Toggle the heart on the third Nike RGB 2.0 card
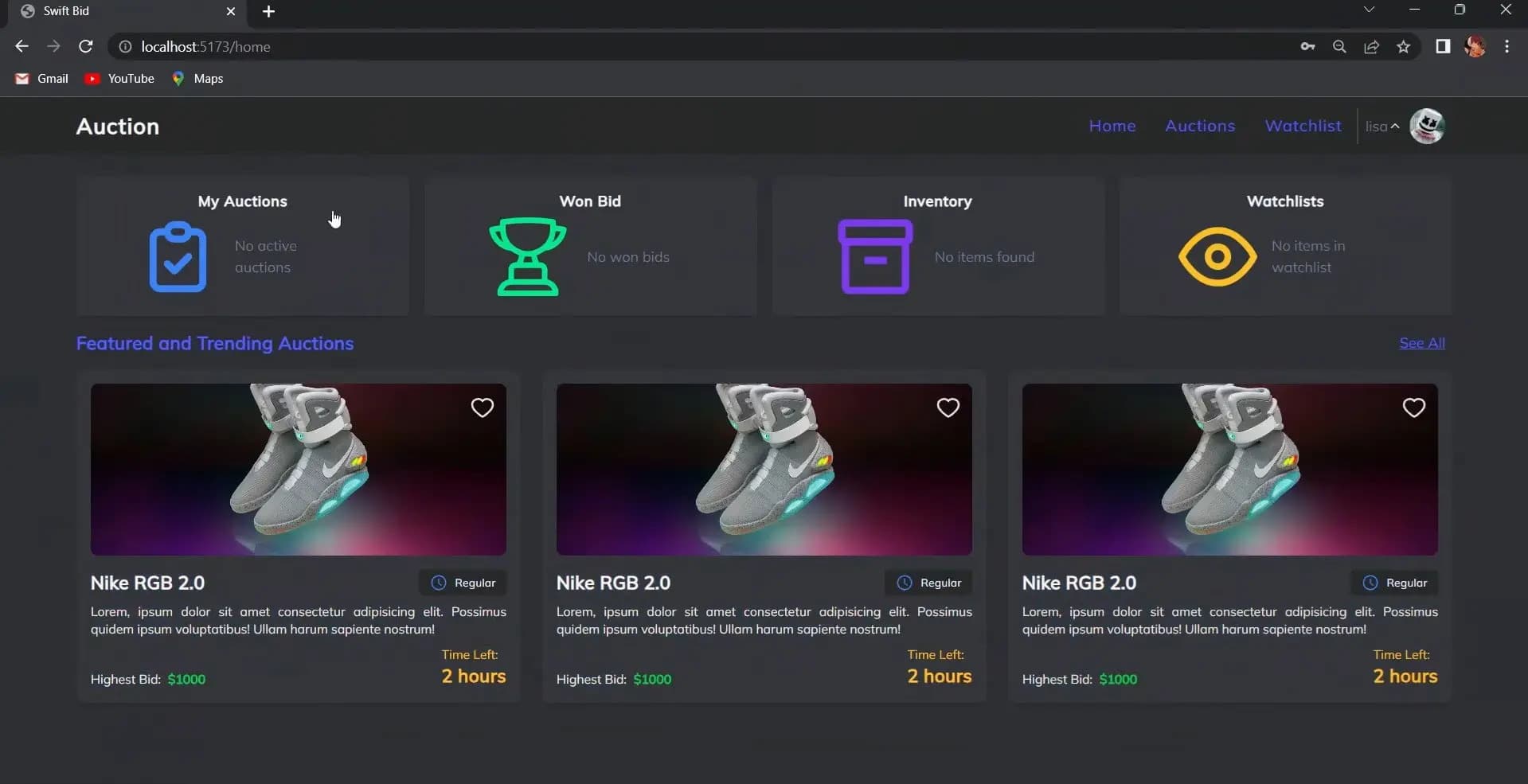Image resolution: width=1528 pixels, height=784 pixels. 1413,408
